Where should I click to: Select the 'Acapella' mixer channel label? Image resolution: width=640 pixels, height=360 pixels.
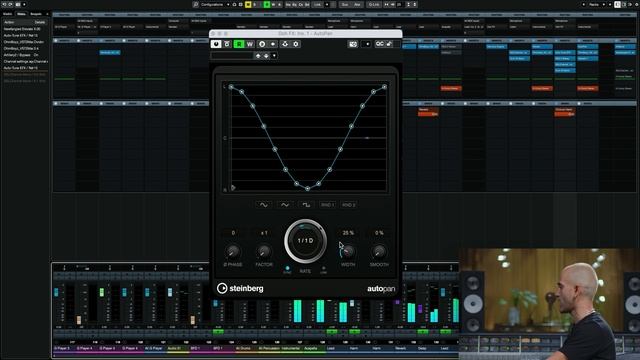coord(313,349)
